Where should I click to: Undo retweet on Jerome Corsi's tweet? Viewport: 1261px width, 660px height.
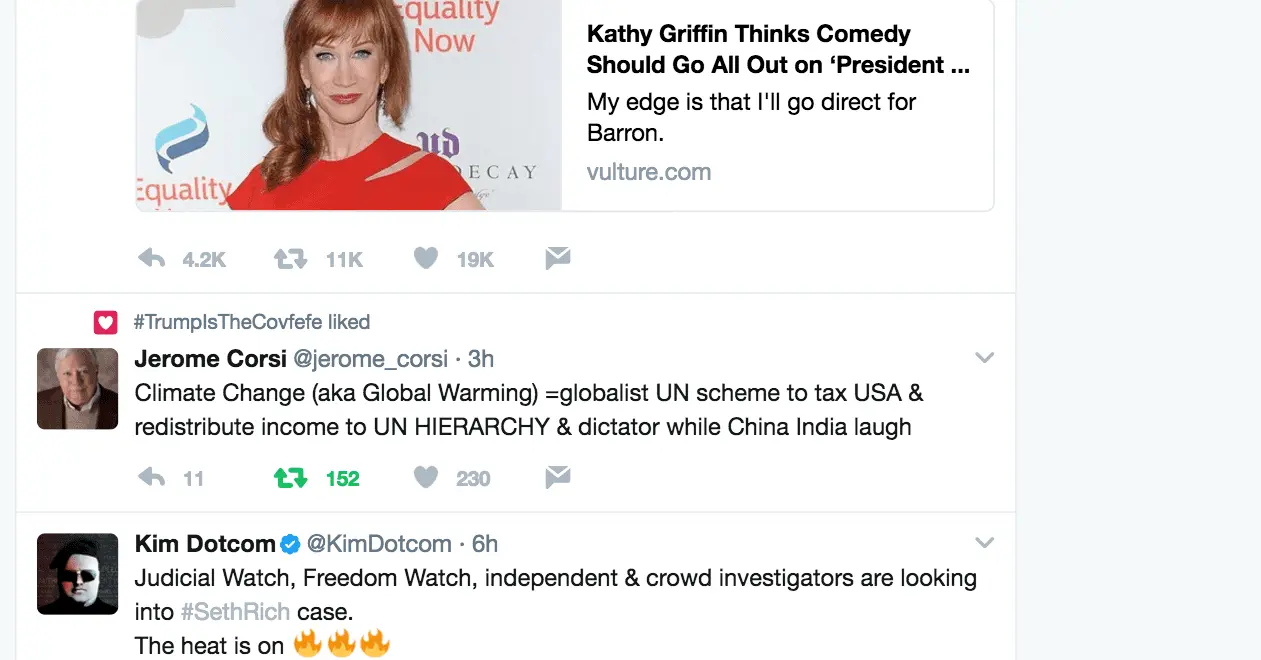[x=290, y=478]
